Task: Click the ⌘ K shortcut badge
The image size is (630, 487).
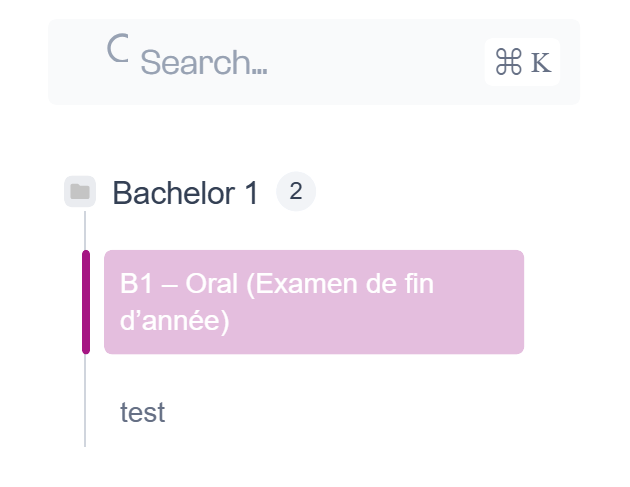Action: [522, 62]
